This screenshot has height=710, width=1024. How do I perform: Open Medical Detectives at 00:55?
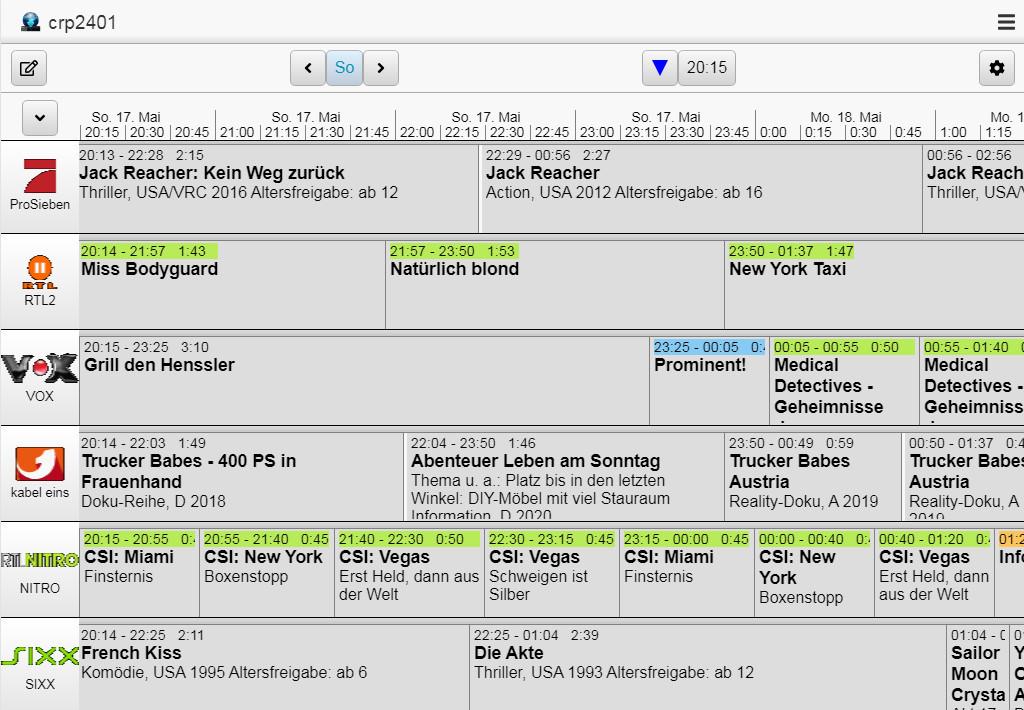(x=972, y=381)
